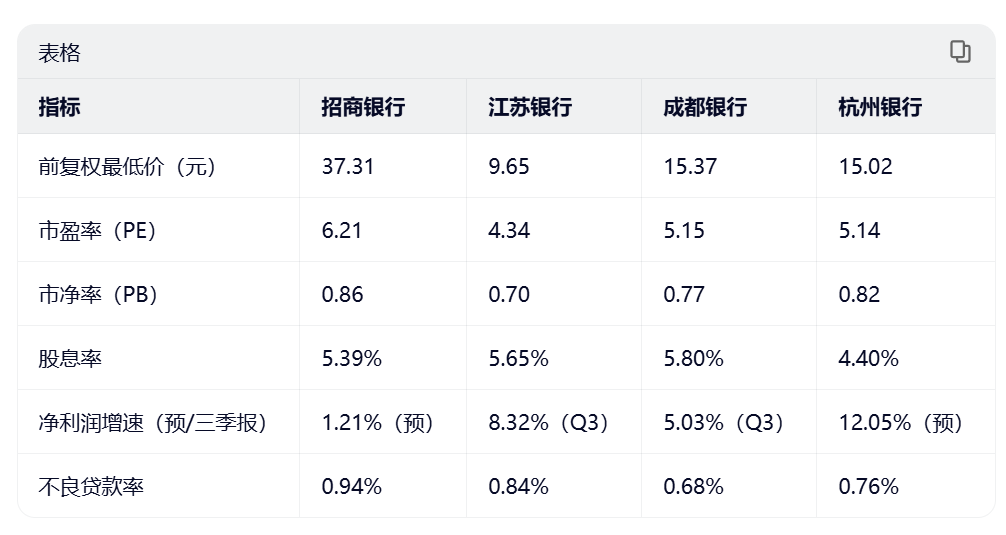This screenshot has width=1006, height=535.
Task: Select the 招商银行 column header
Action: click(x=363, y=107)
